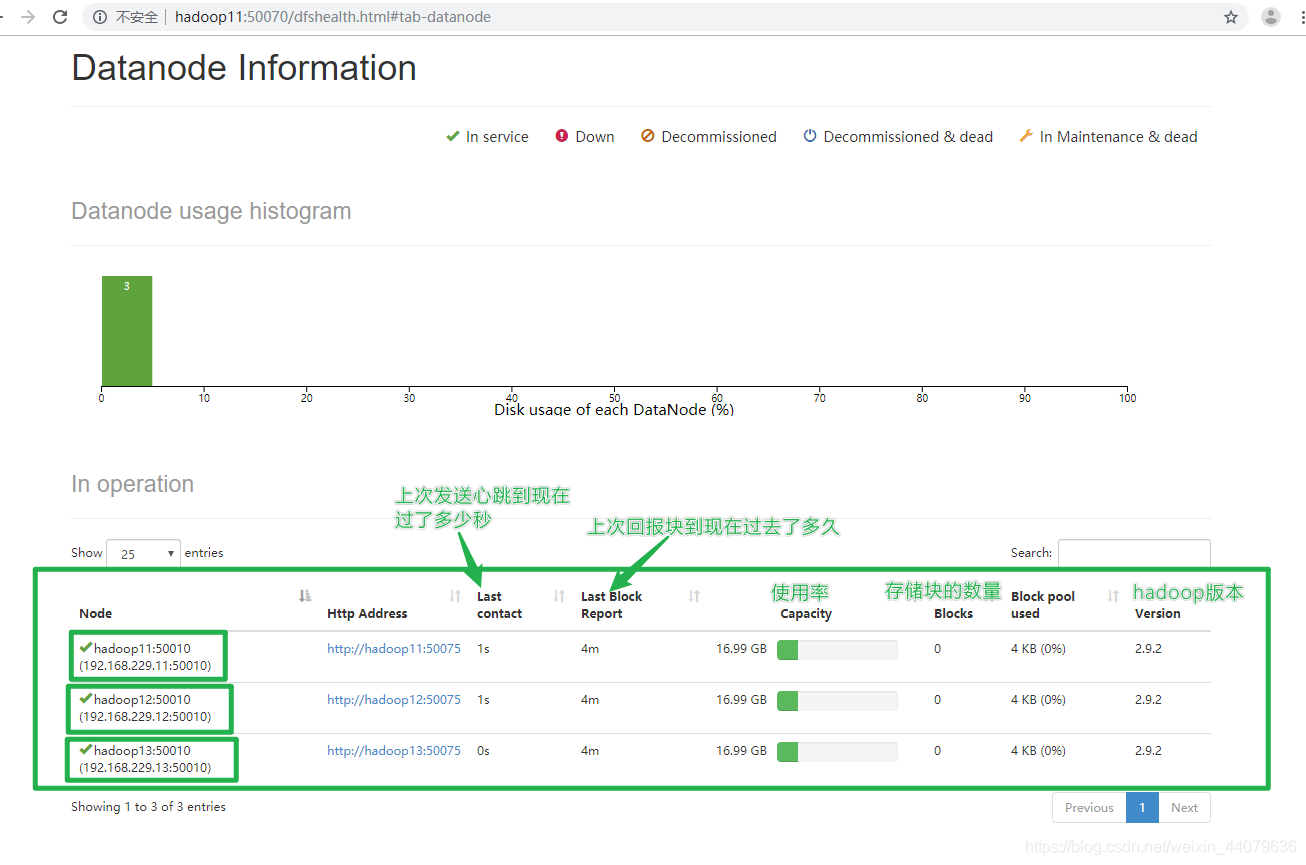Click the capacity usage bar for hadoop12
Screen dimensions: 1306x865
pyautogui.click(x=837, y=701)
